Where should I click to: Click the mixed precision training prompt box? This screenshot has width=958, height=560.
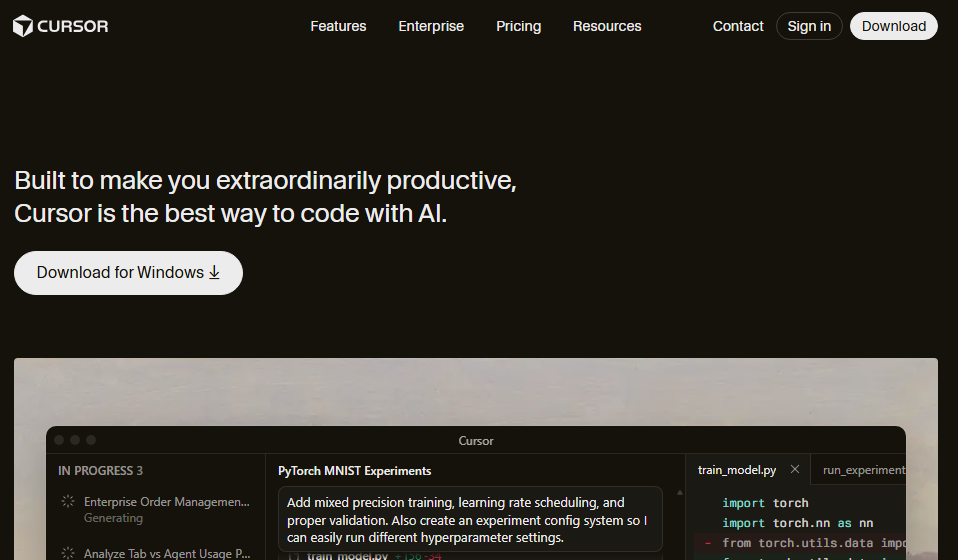point(470,520)
